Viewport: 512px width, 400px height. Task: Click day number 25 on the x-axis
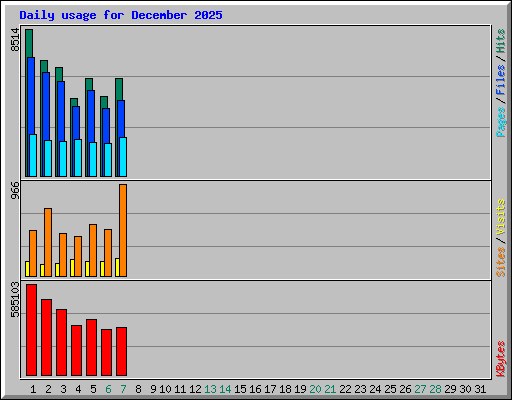(390, 389)
